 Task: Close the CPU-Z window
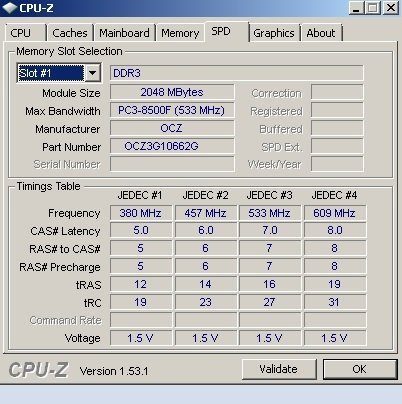[x=390, y=8]
